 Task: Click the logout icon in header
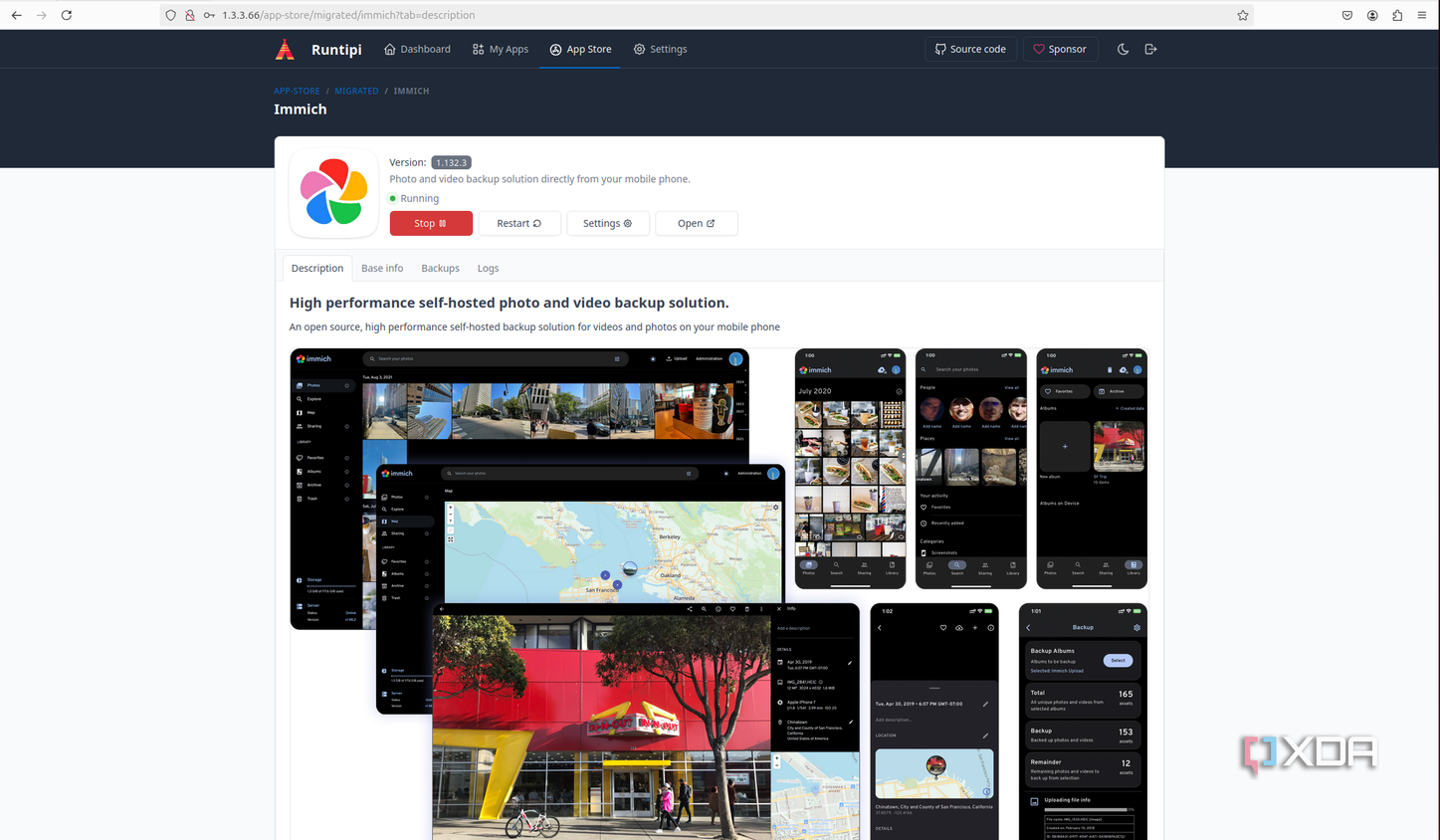(1150, 49)
